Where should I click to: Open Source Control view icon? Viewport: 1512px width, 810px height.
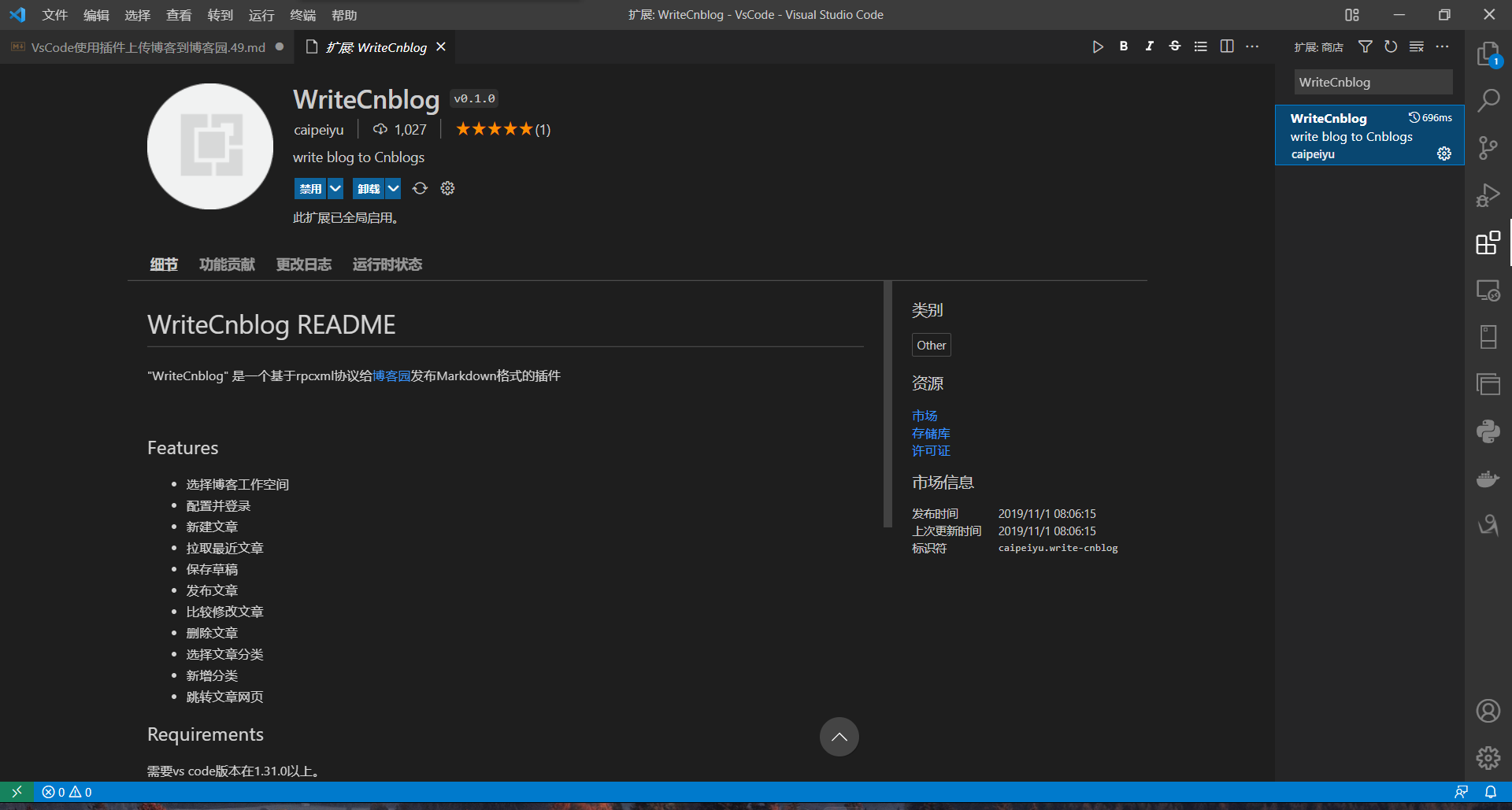point(1488,148)
